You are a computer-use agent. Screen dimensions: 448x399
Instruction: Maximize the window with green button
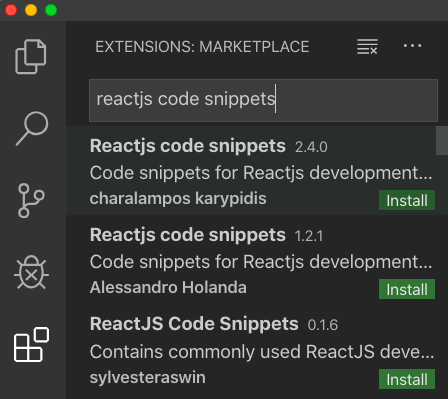point(51,10)
